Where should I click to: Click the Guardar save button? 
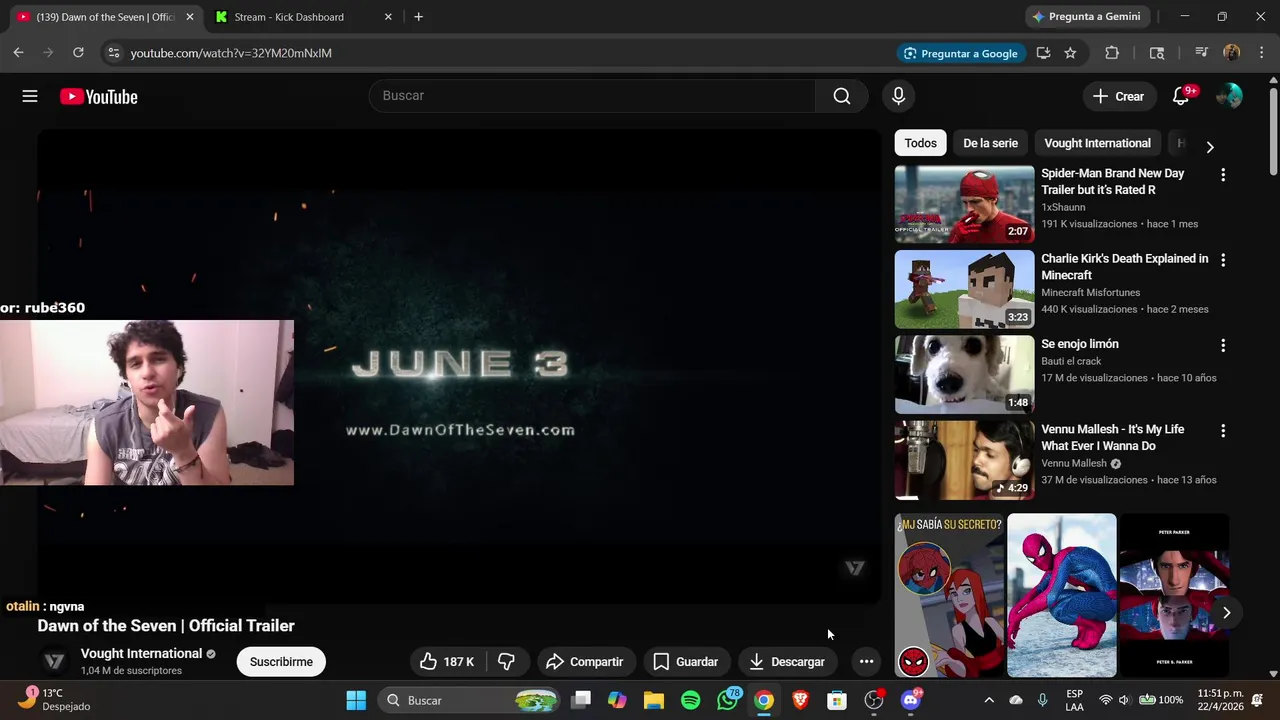685,662
